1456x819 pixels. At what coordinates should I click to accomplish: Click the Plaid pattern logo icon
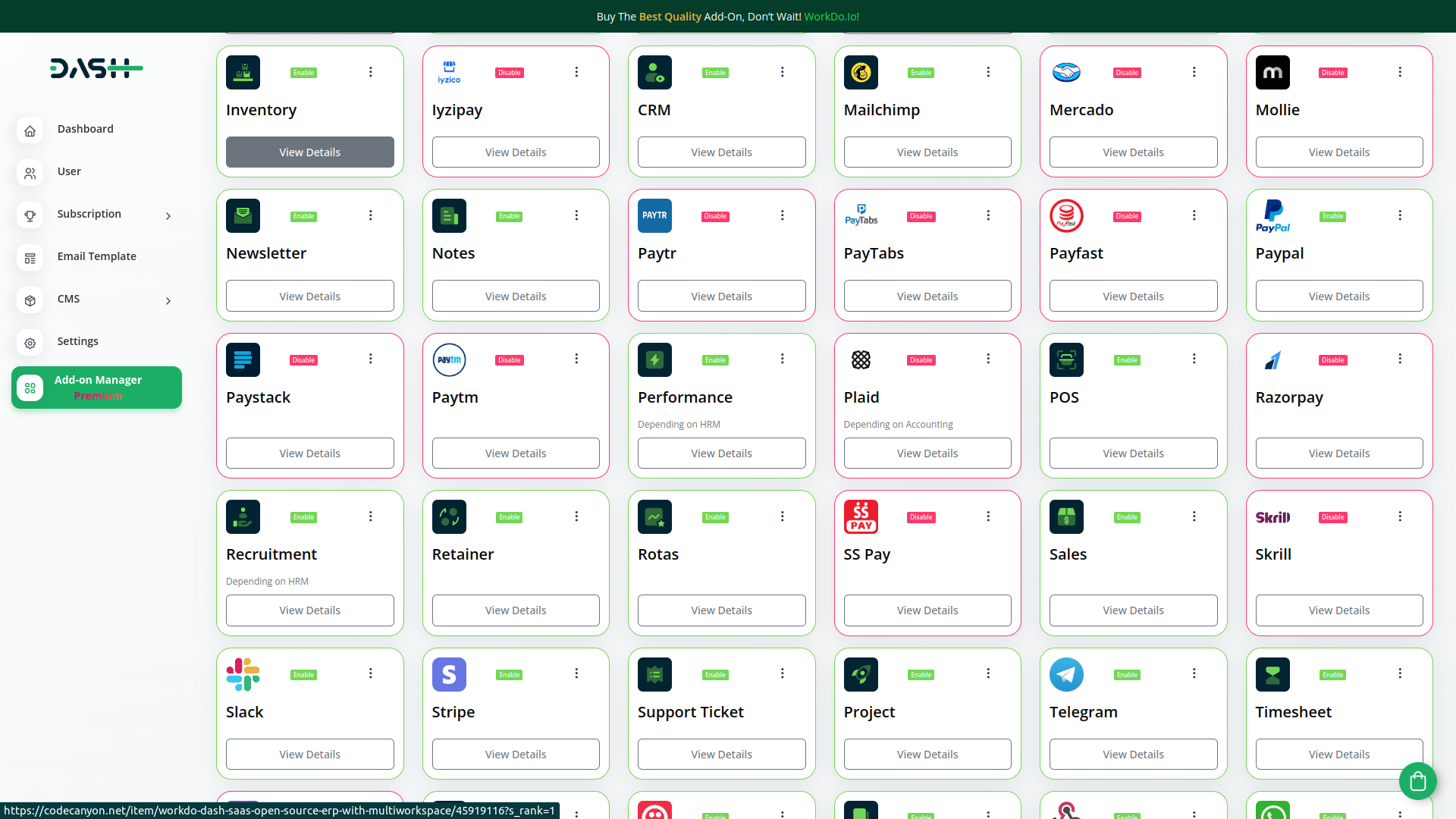pos(861,360)
